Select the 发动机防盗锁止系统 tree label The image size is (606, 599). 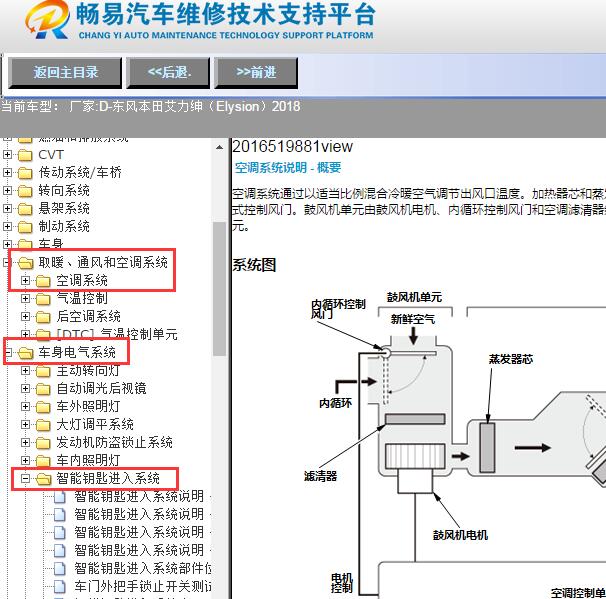pos(114,442)
